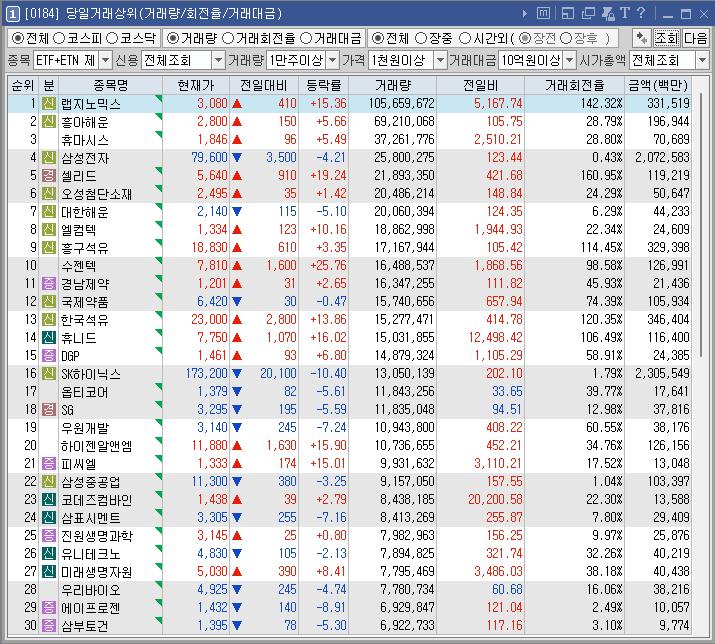Open the 거래대금 10억원이상 dropdown

click(x=570, y=60)
